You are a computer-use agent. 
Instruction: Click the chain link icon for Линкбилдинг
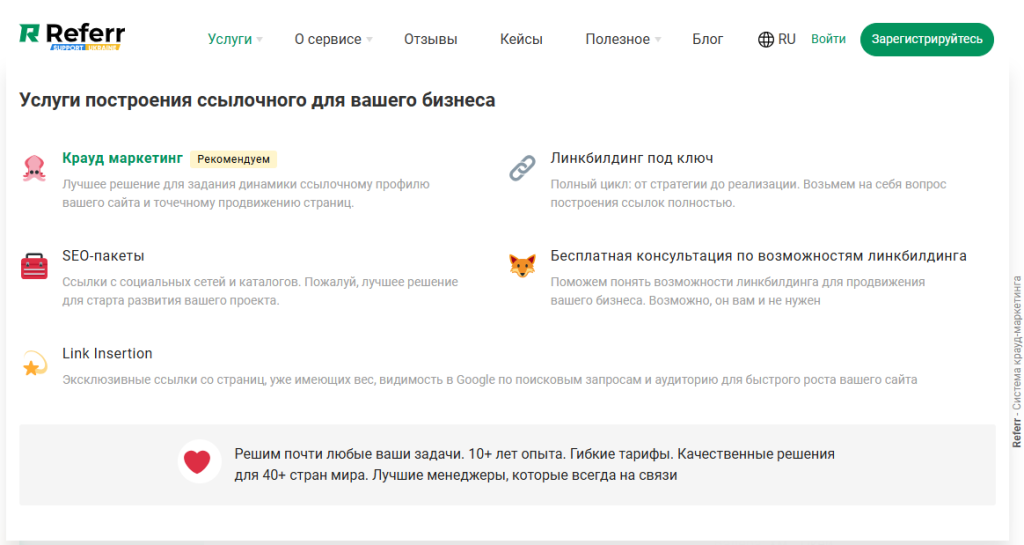click(x=522, y=168)
